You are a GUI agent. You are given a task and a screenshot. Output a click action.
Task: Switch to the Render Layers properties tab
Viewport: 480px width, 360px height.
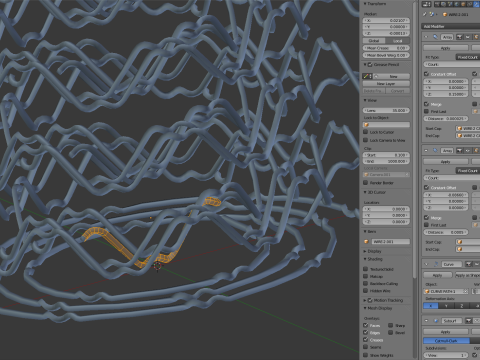click(444, 4)
